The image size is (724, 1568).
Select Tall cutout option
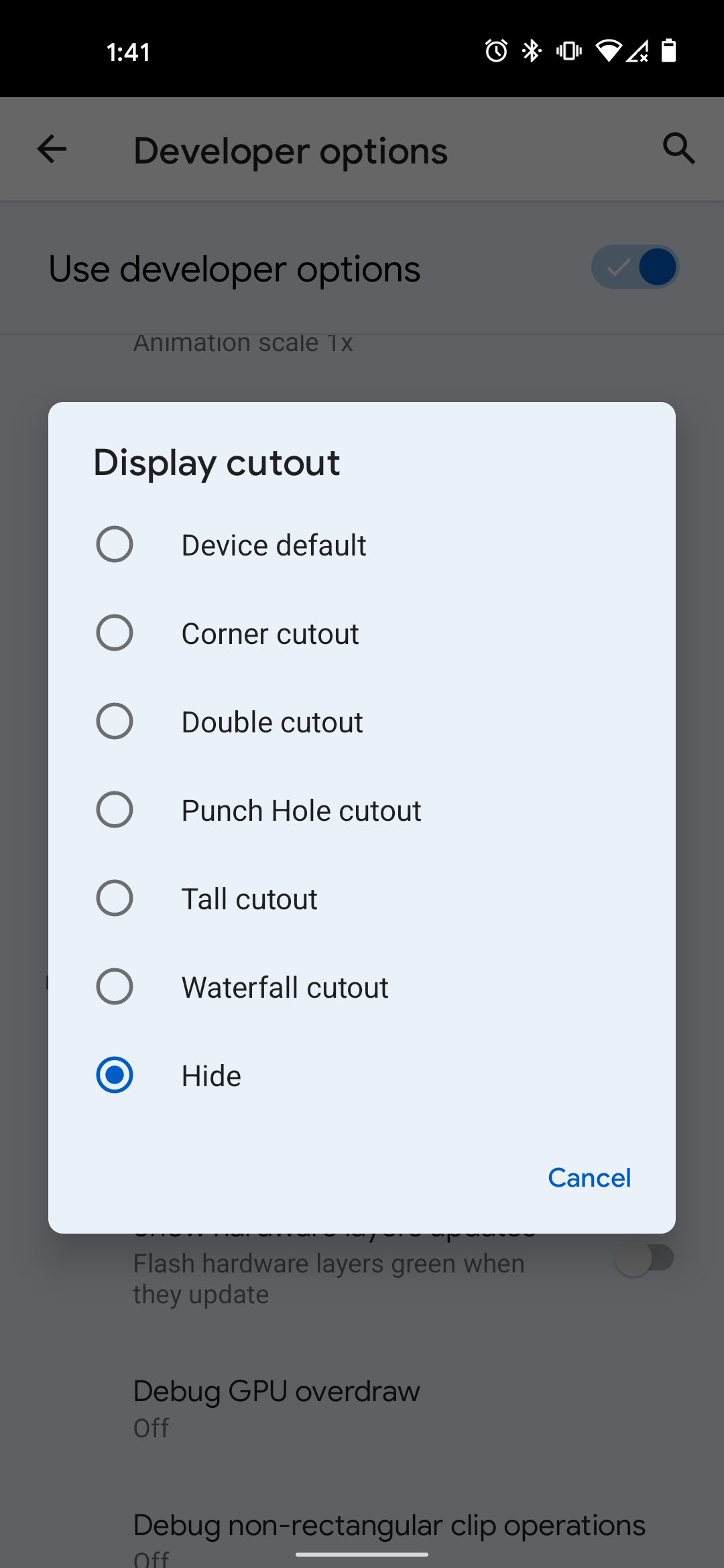(x=115, y=898)
